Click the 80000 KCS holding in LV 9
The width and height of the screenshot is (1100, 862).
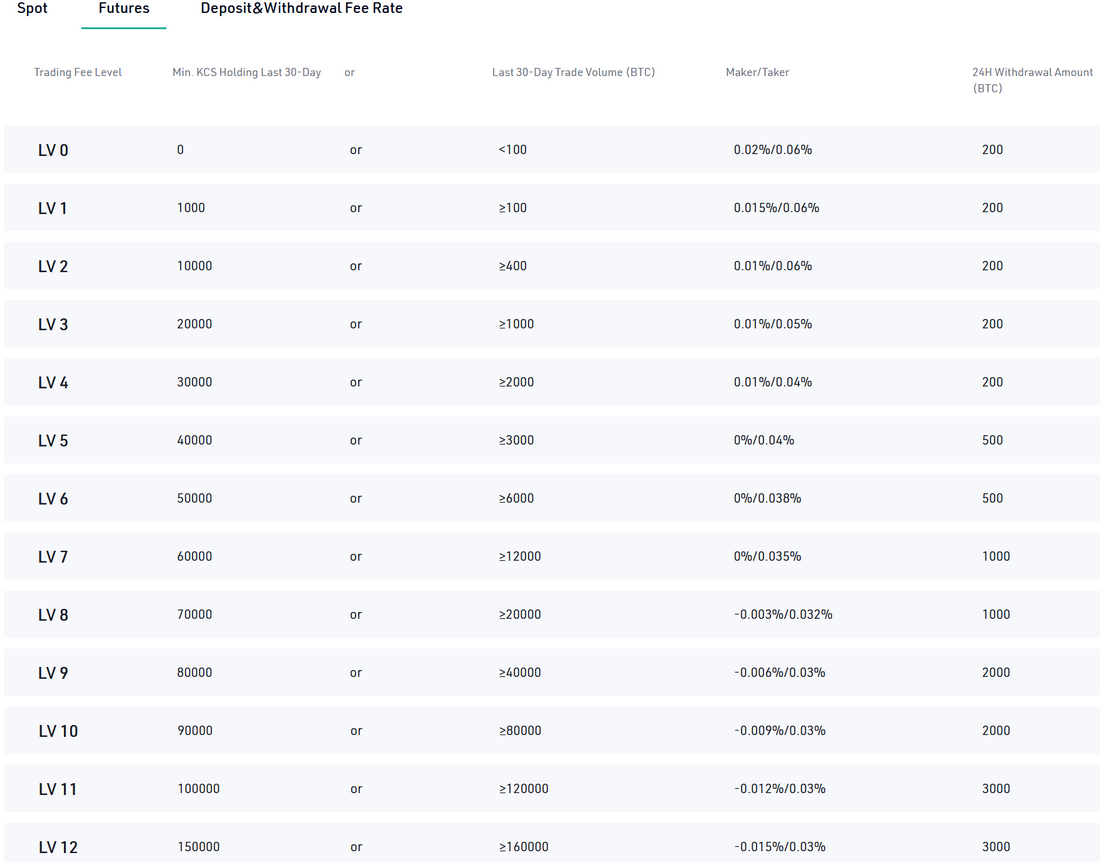click(x=194, y=673)
